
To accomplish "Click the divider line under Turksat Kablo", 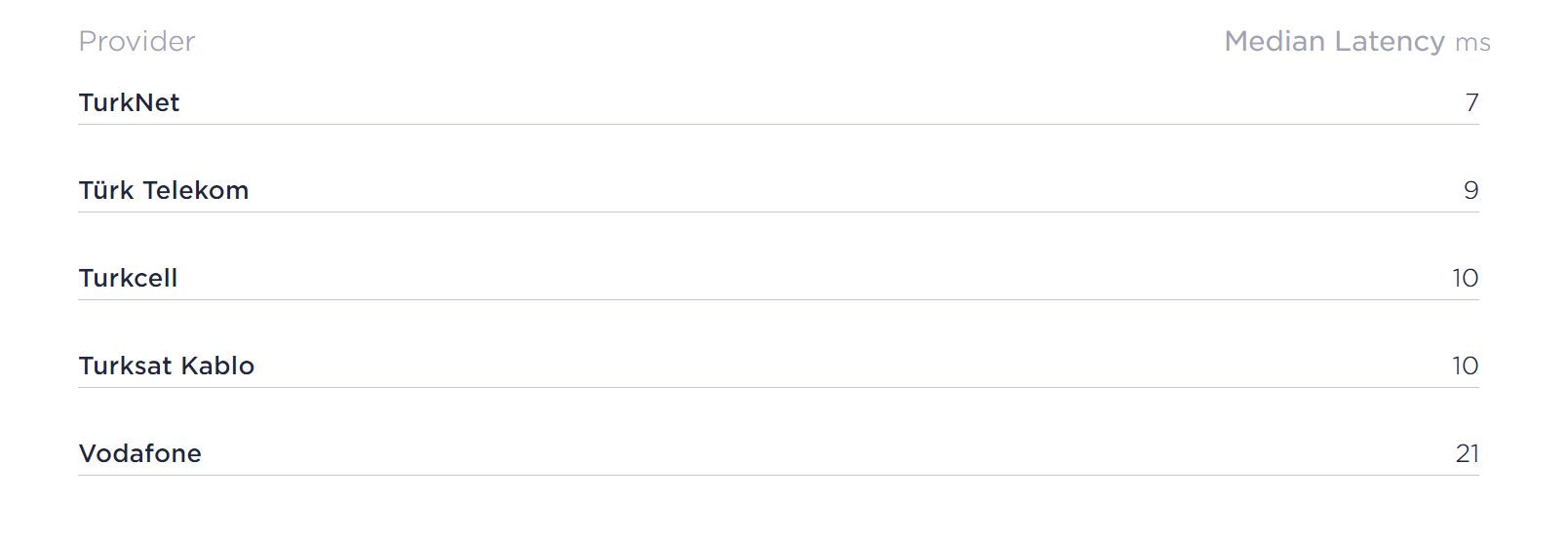I will click(778, 387).
